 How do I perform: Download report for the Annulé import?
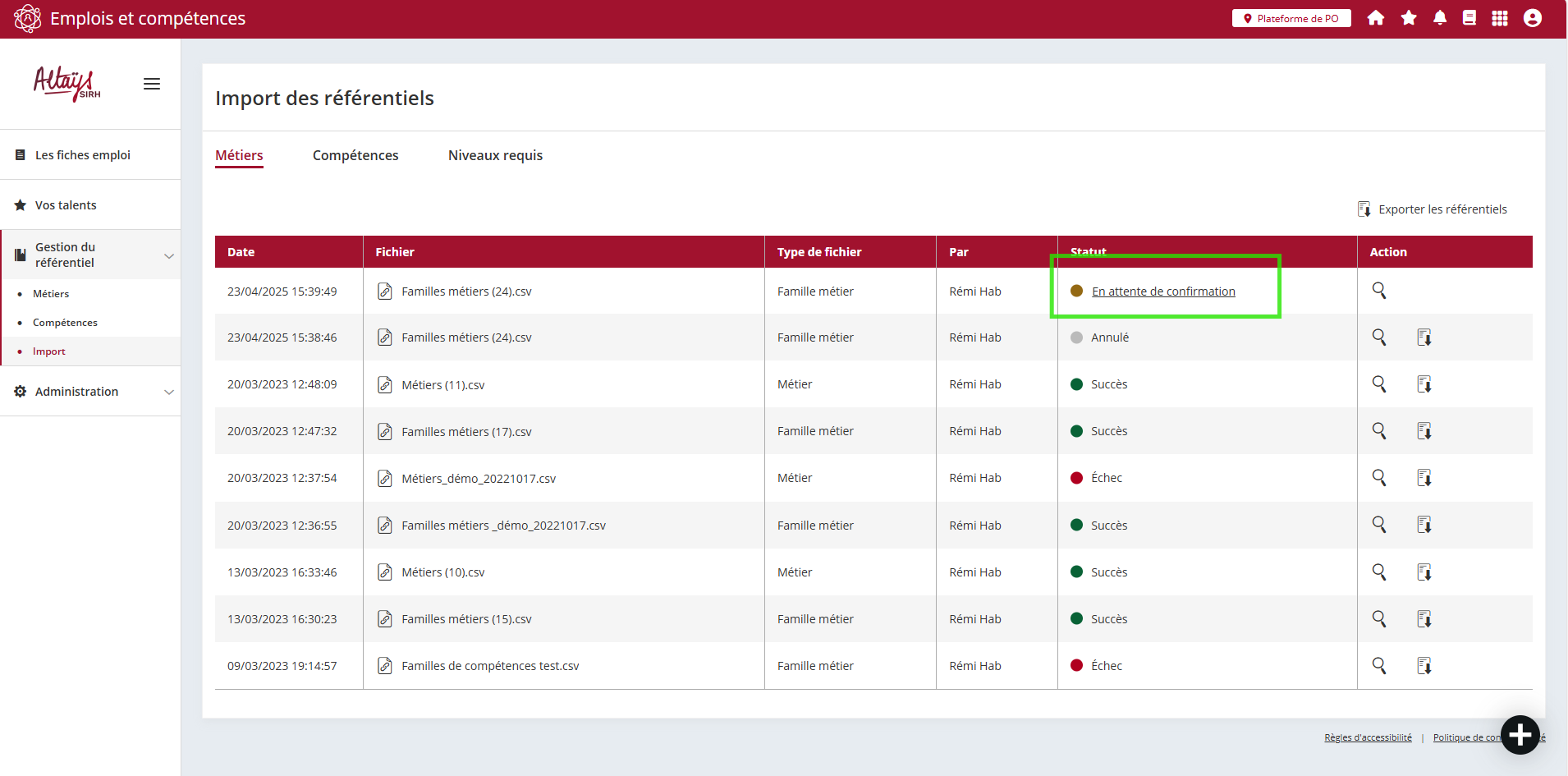click(1424, 337)
